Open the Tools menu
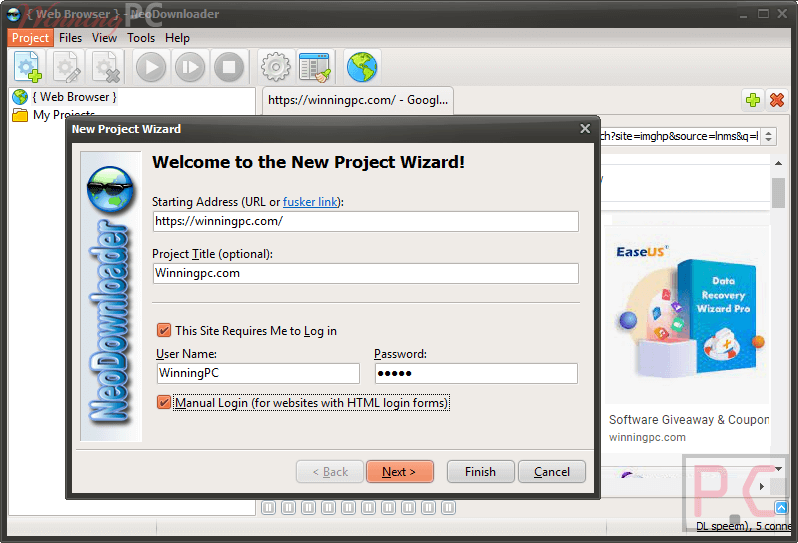The image size is (798, 543). [x=141, y=38]
